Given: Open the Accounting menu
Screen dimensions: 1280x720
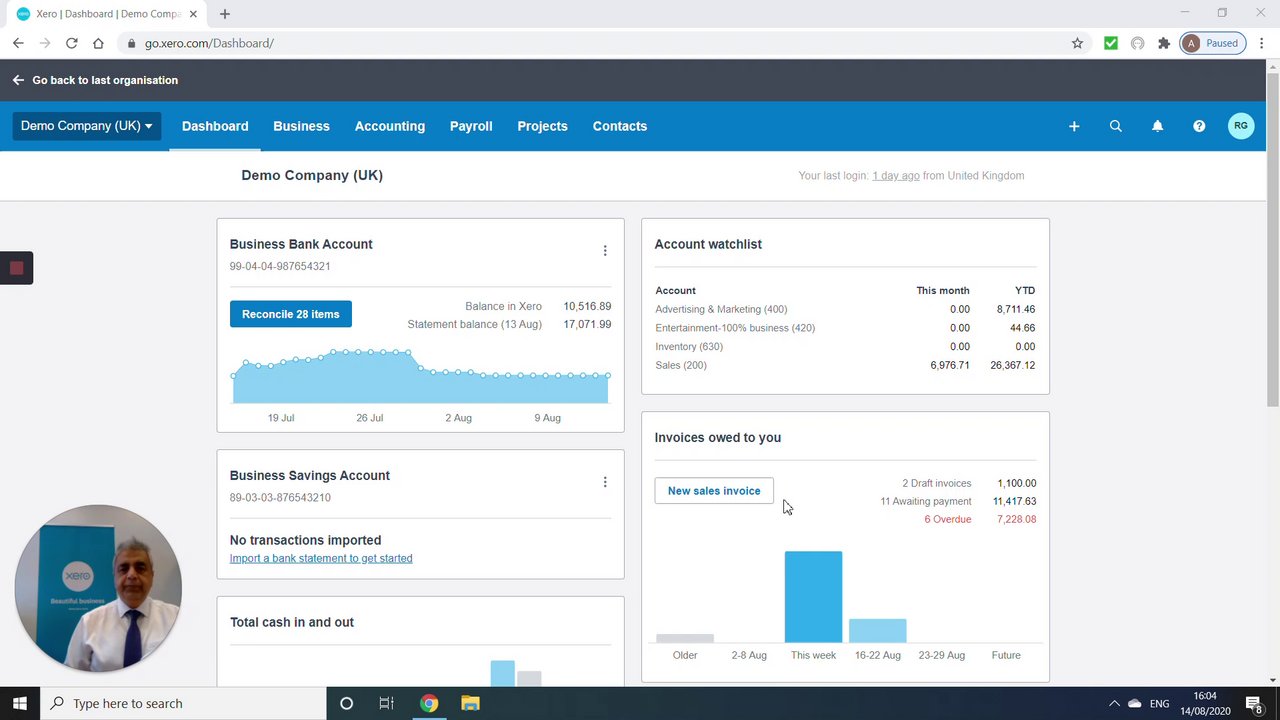Looking at the screenshot, I should [390, 126].
